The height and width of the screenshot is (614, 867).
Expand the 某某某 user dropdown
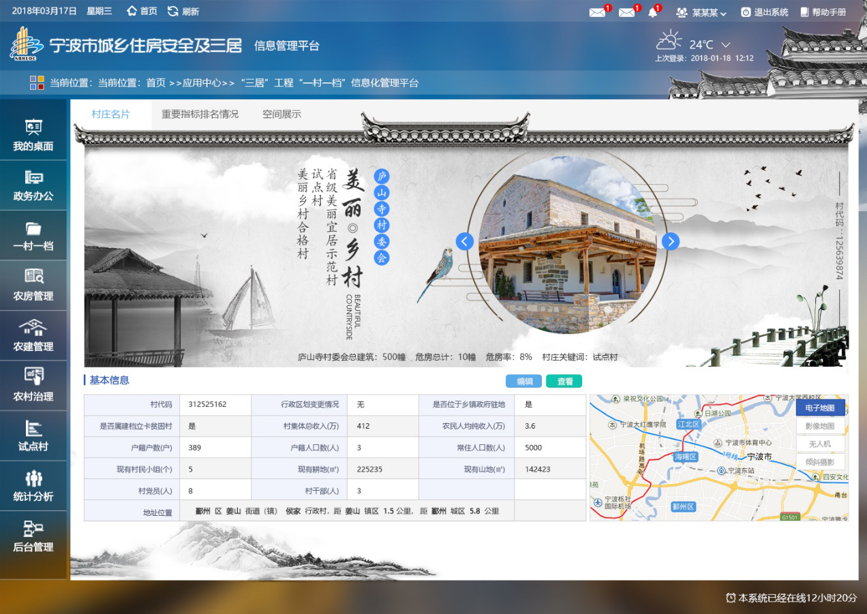click(x=702, y=12)
